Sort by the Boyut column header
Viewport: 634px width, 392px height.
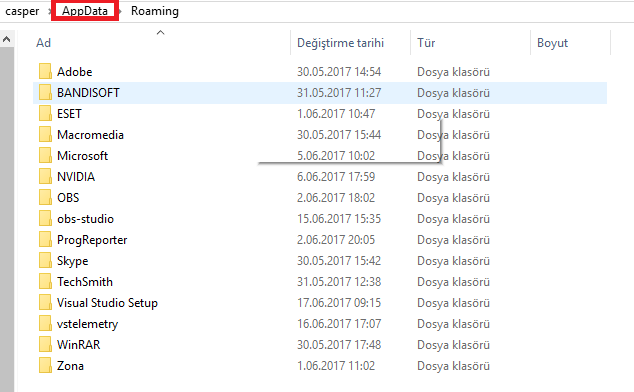[552, 42]
